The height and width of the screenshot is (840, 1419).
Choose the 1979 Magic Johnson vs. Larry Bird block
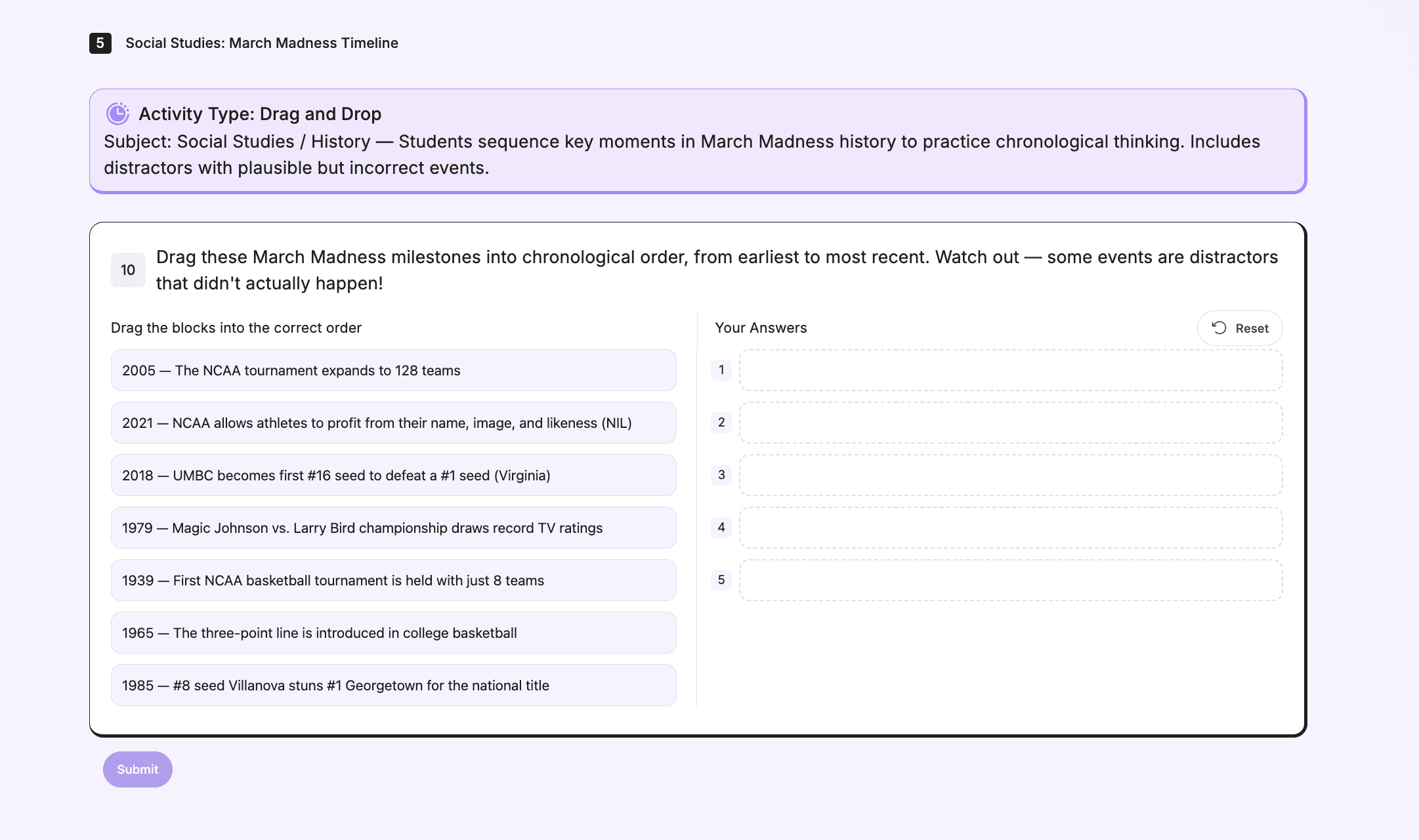tap(393, 528)
